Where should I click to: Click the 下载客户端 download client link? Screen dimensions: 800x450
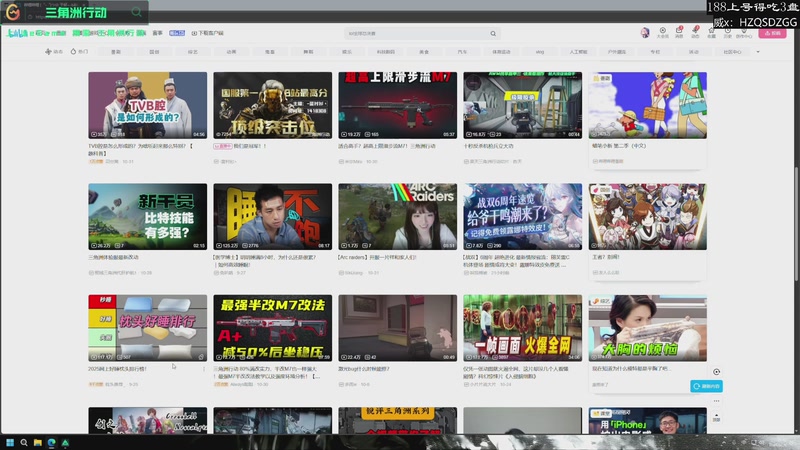[208, 33]
